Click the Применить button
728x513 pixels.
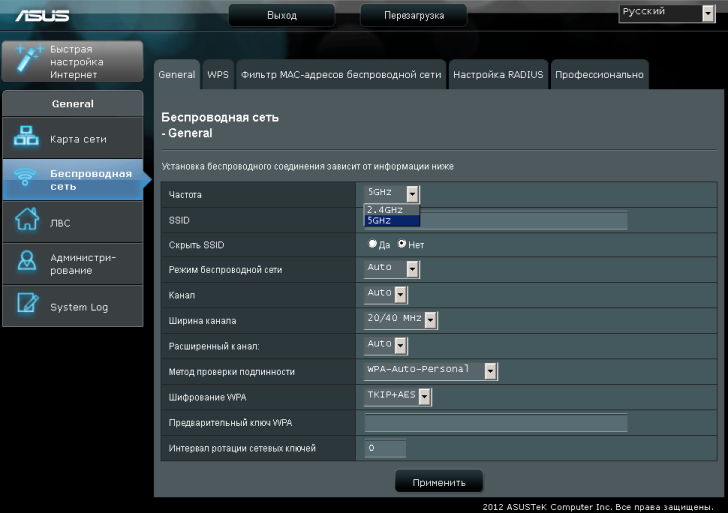pos(438,482)
